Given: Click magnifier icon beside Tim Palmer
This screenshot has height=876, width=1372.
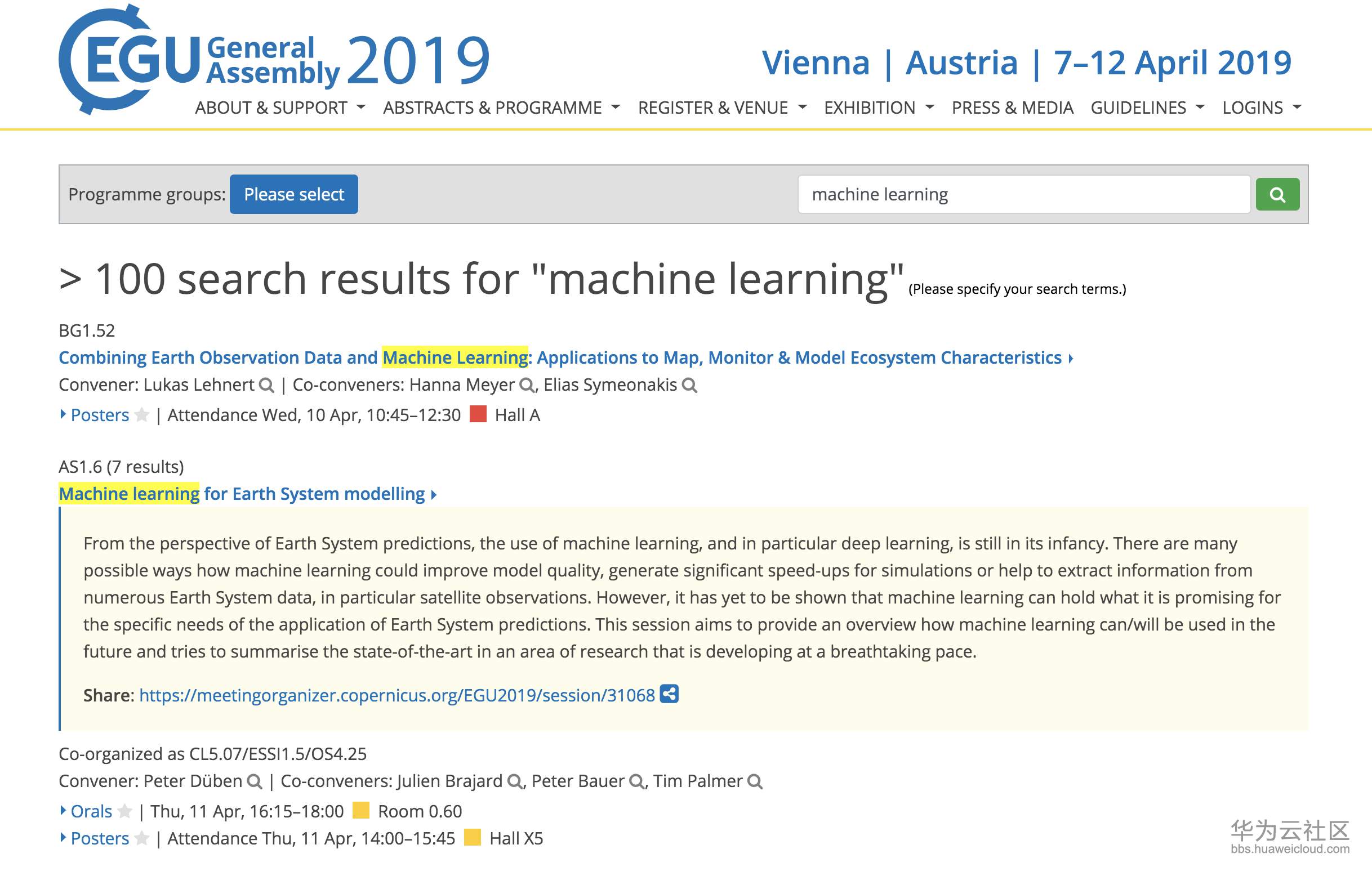Looking at the screenshot, I should pos(754,782).
